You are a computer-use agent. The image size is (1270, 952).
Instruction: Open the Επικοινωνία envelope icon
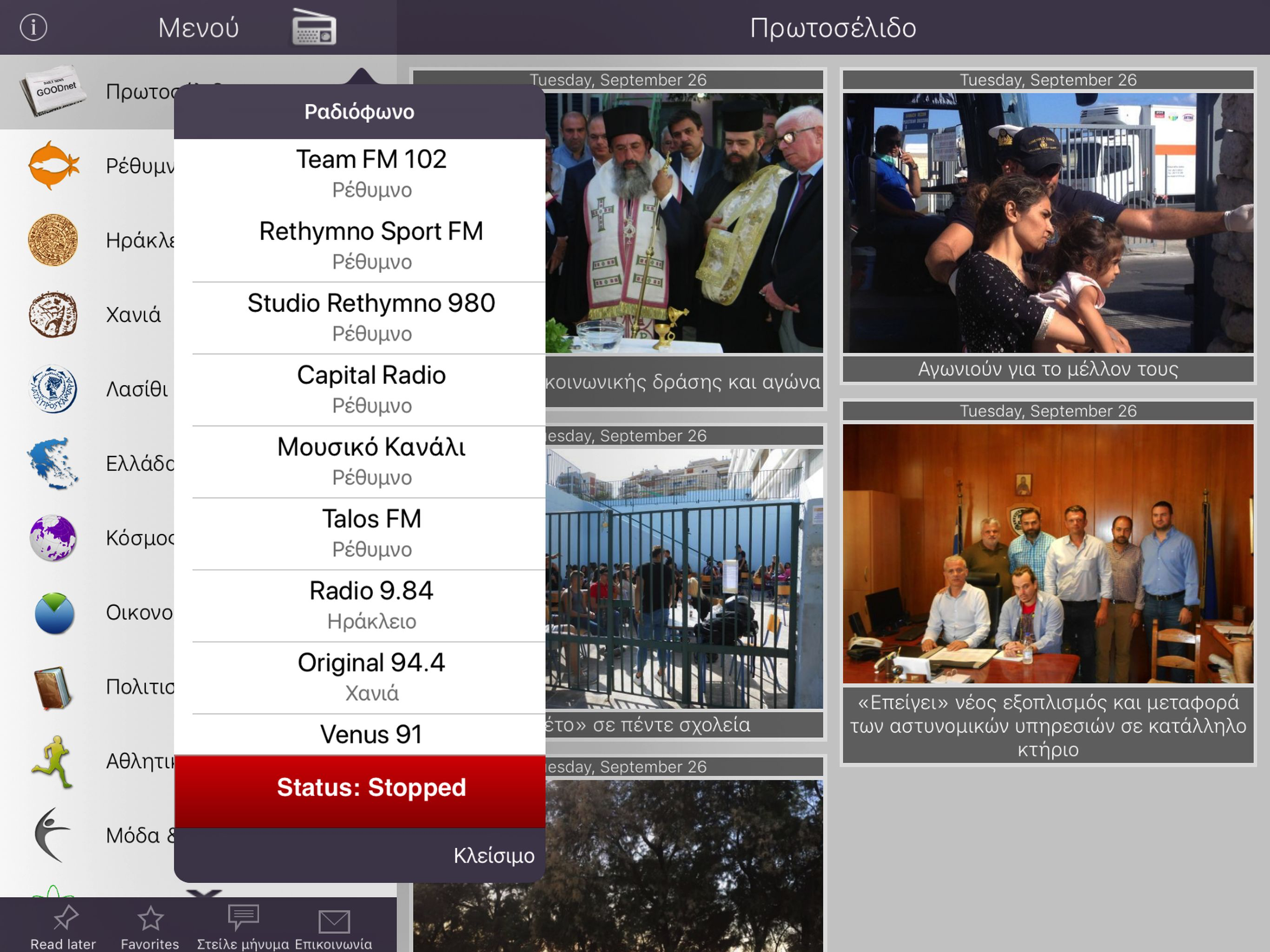click(334, 921)
